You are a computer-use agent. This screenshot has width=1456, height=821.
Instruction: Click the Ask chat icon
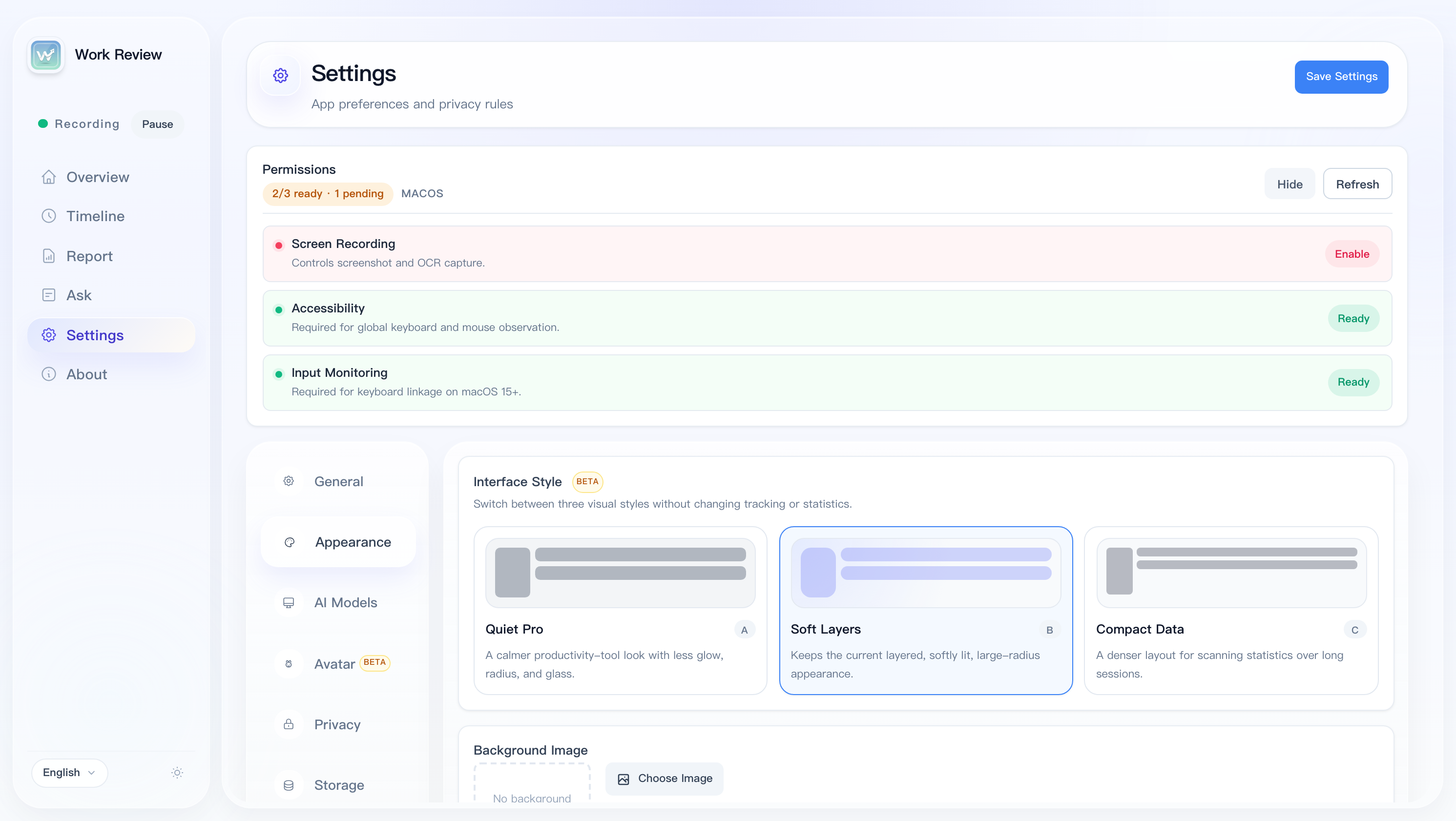coord(49,295)
